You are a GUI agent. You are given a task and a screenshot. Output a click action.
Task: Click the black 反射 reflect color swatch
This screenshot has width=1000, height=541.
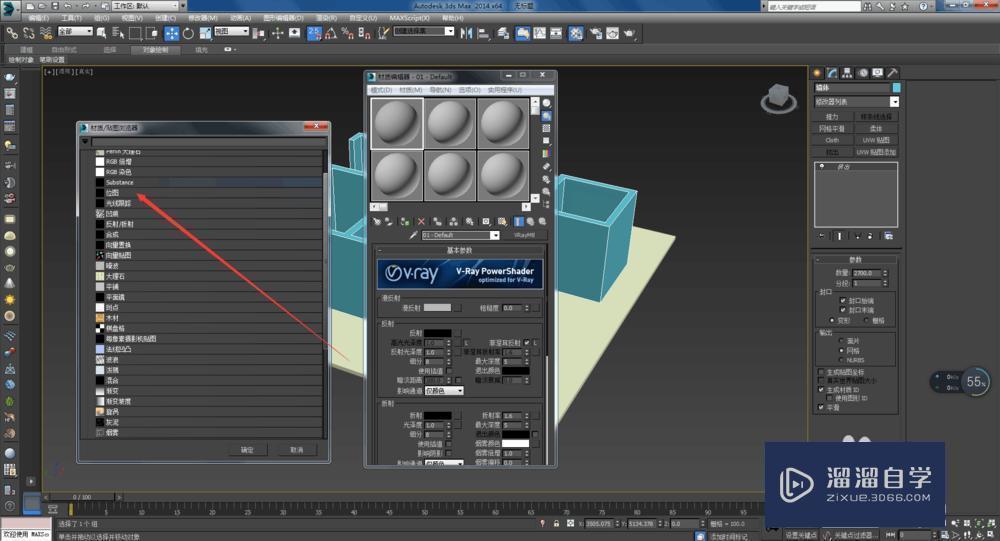437,333
